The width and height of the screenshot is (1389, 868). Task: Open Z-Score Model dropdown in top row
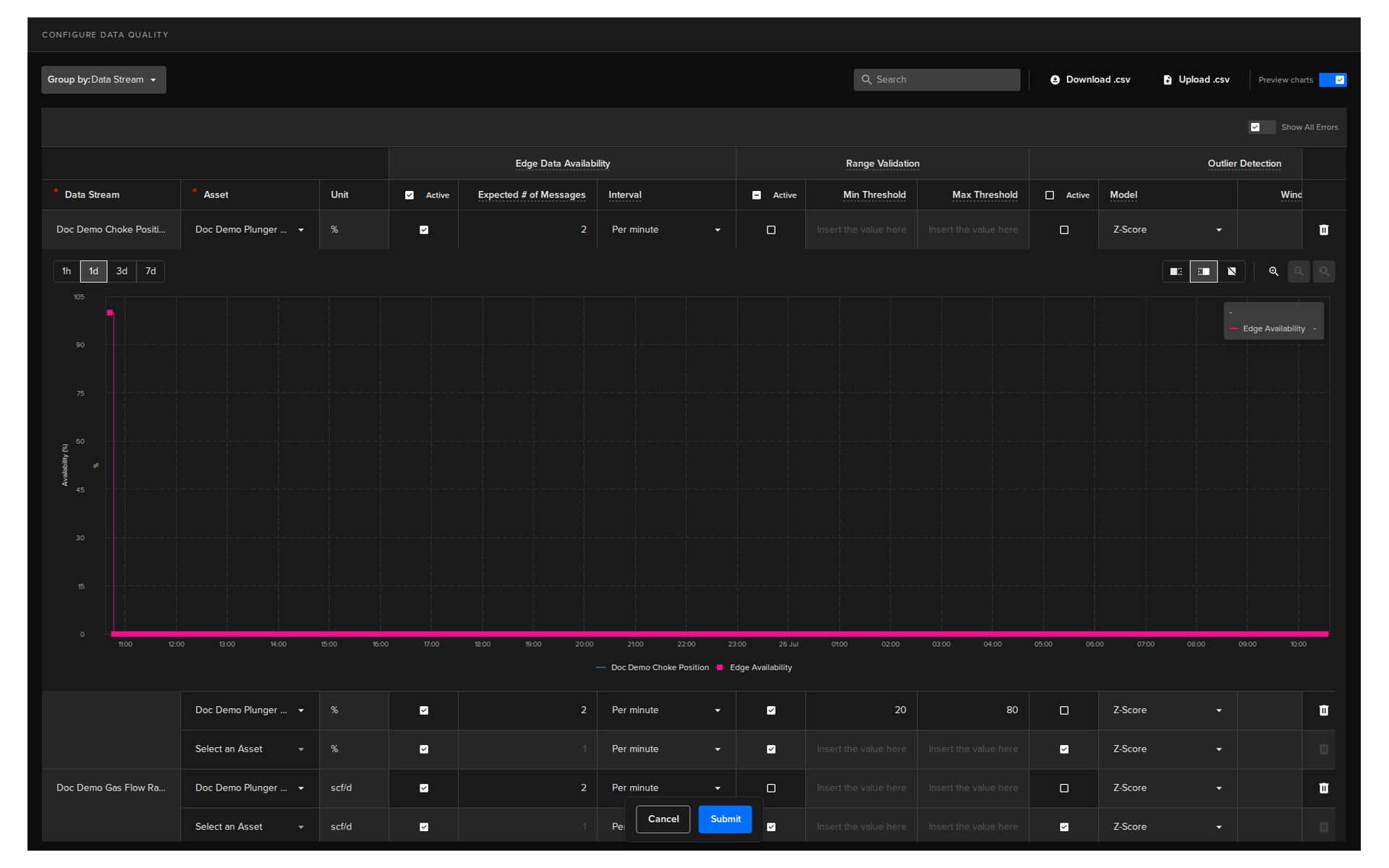(x=1168, y=229)
